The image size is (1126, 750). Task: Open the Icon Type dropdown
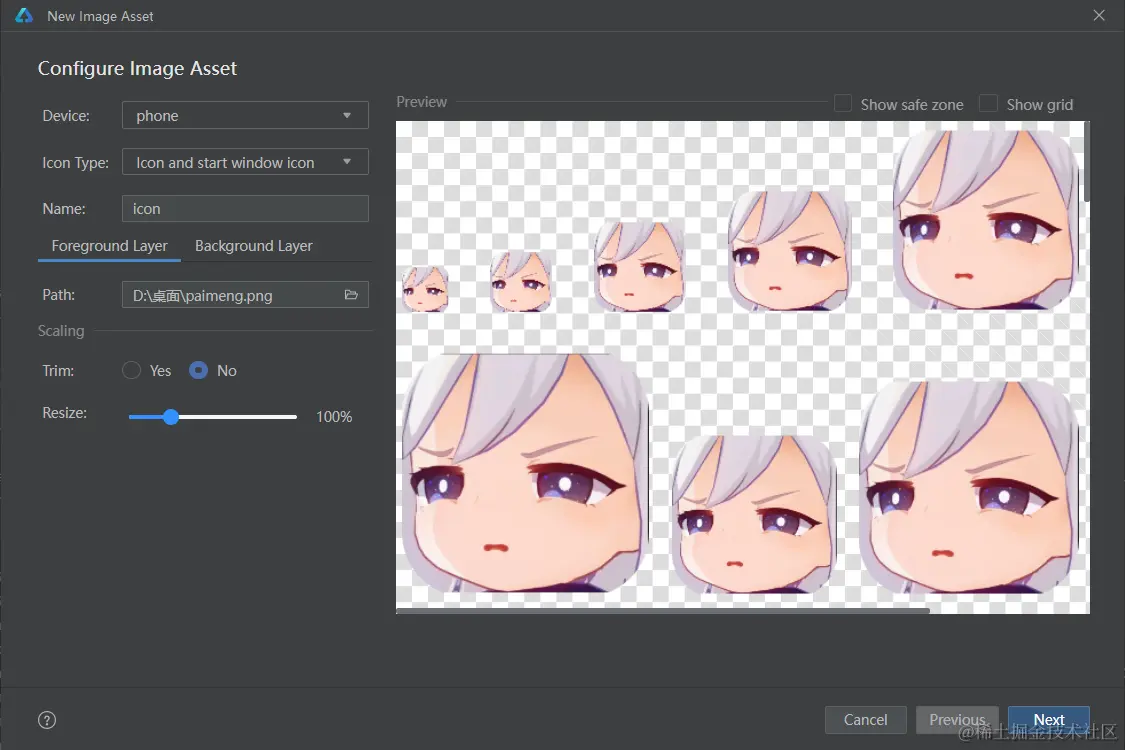tap(245, 161)
